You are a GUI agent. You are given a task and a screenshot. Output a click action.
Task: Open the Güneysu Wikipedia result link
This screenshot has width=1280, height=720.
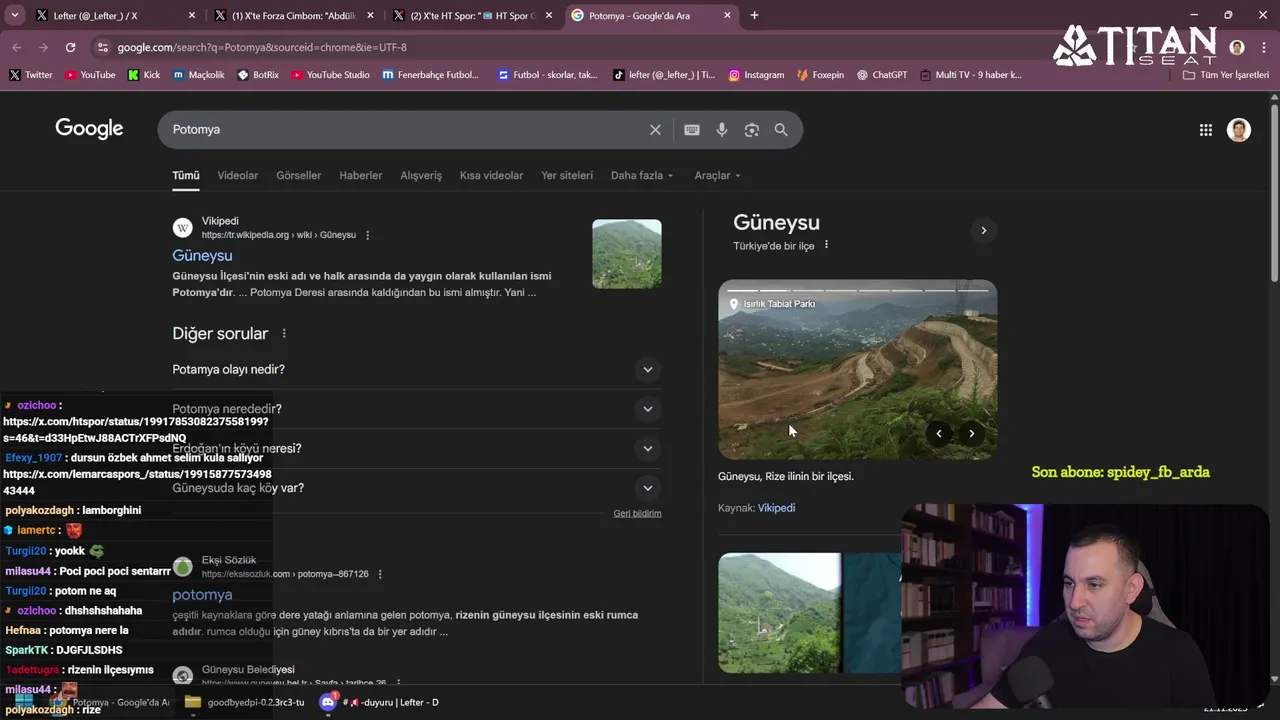[202, 255]
